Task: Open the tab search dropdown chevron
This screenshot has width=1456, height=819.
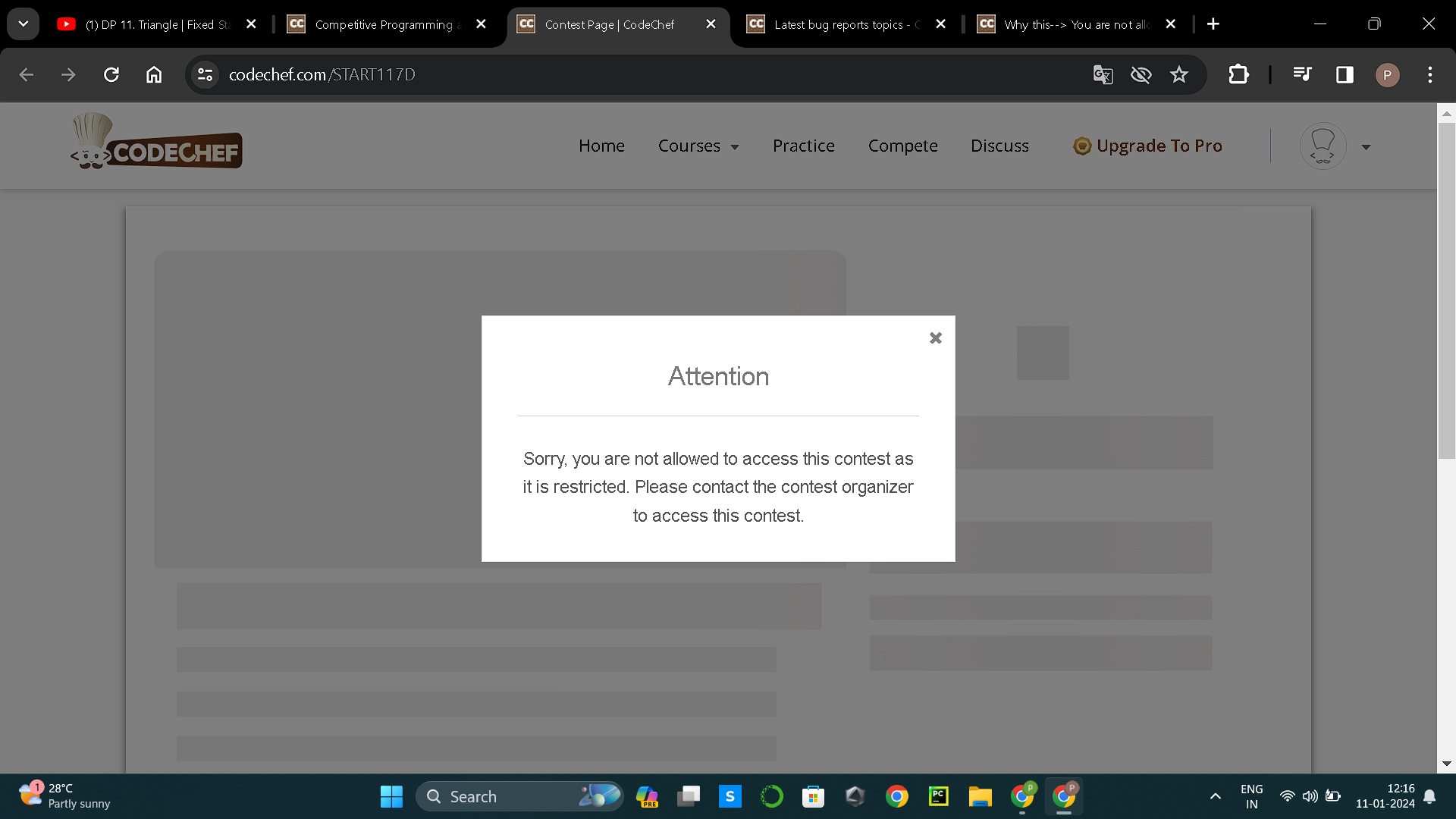Action: [x=24, y=24]
